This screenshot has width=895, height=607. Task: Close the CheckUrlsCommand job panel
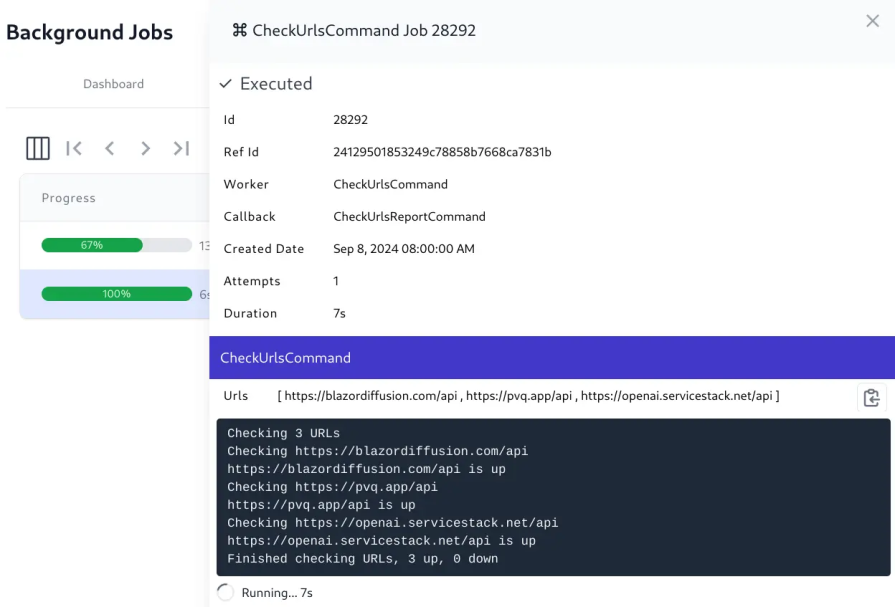[x=872, y=21]
